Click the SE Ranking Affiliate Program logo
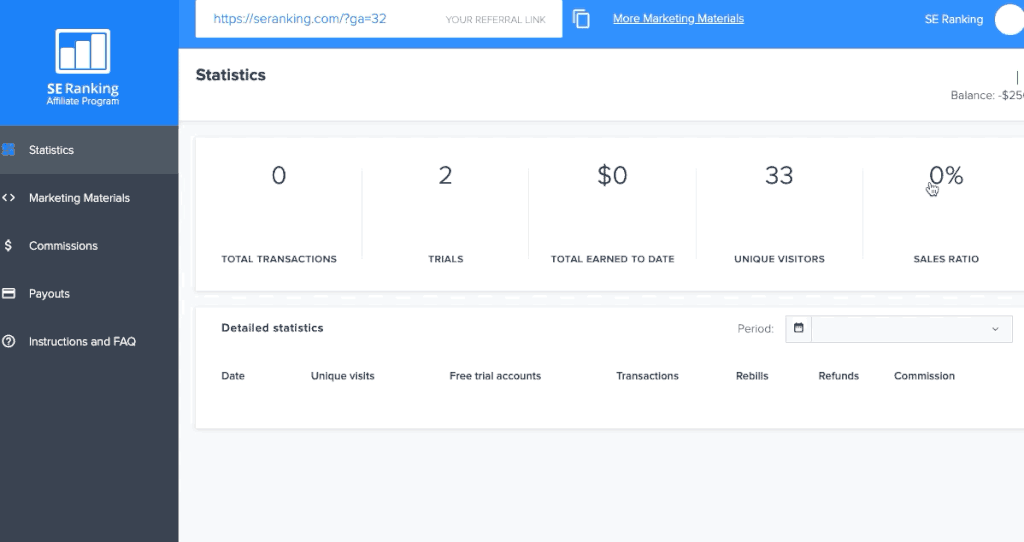The height and width of the screenshot is (542, 1024). 83,67
